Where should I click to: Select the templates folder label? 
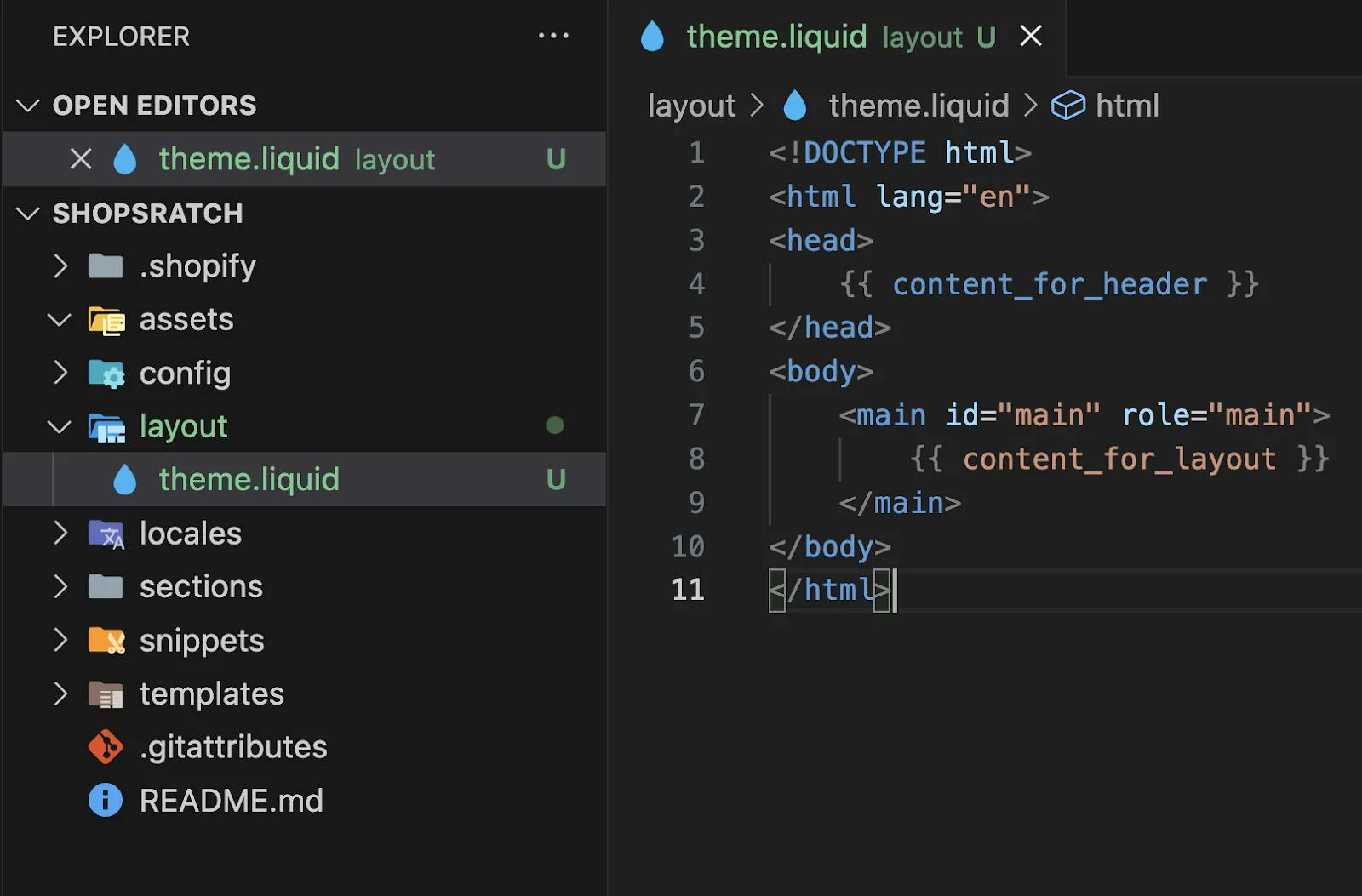(212, 694)
